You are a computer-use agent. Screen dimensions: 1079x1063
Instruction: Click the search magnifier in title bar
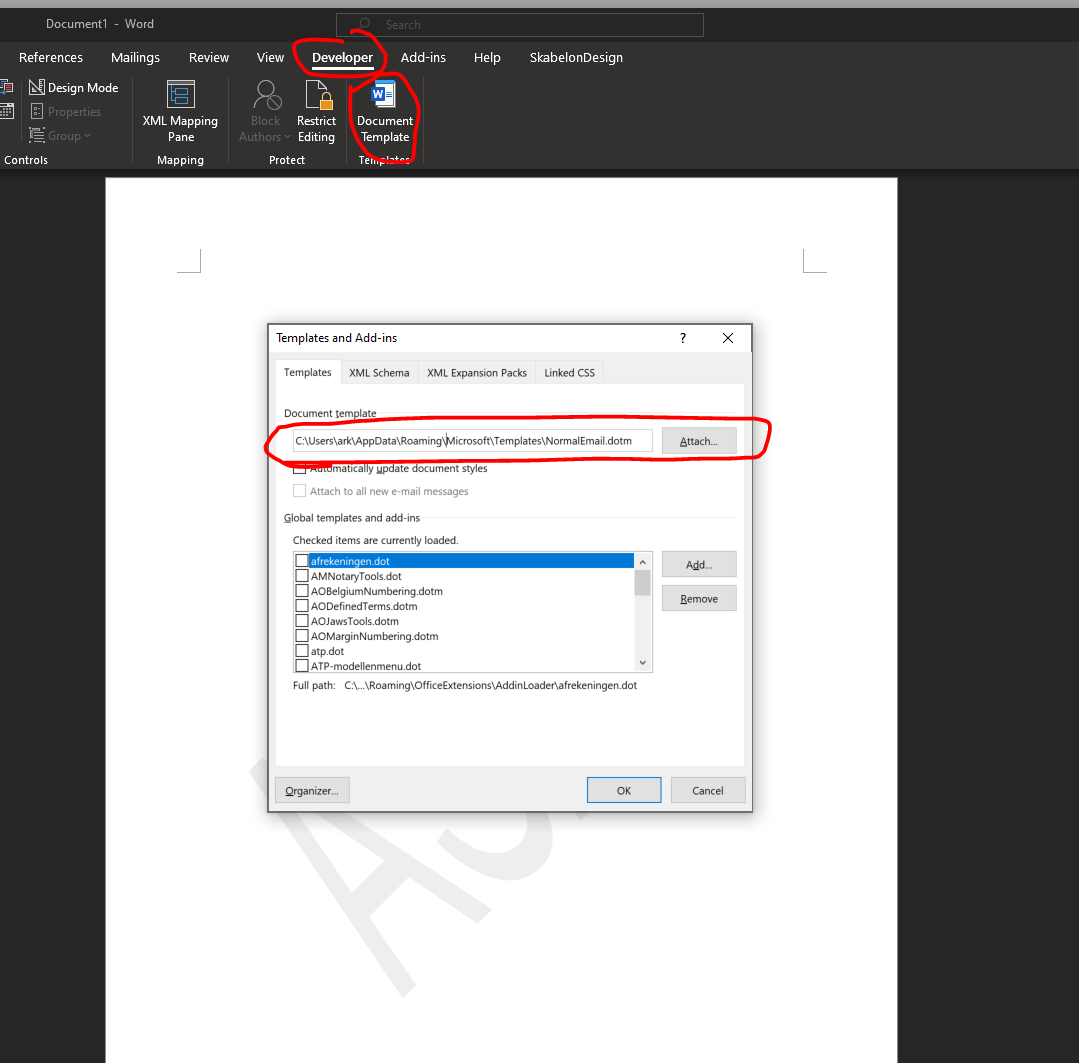365,25
